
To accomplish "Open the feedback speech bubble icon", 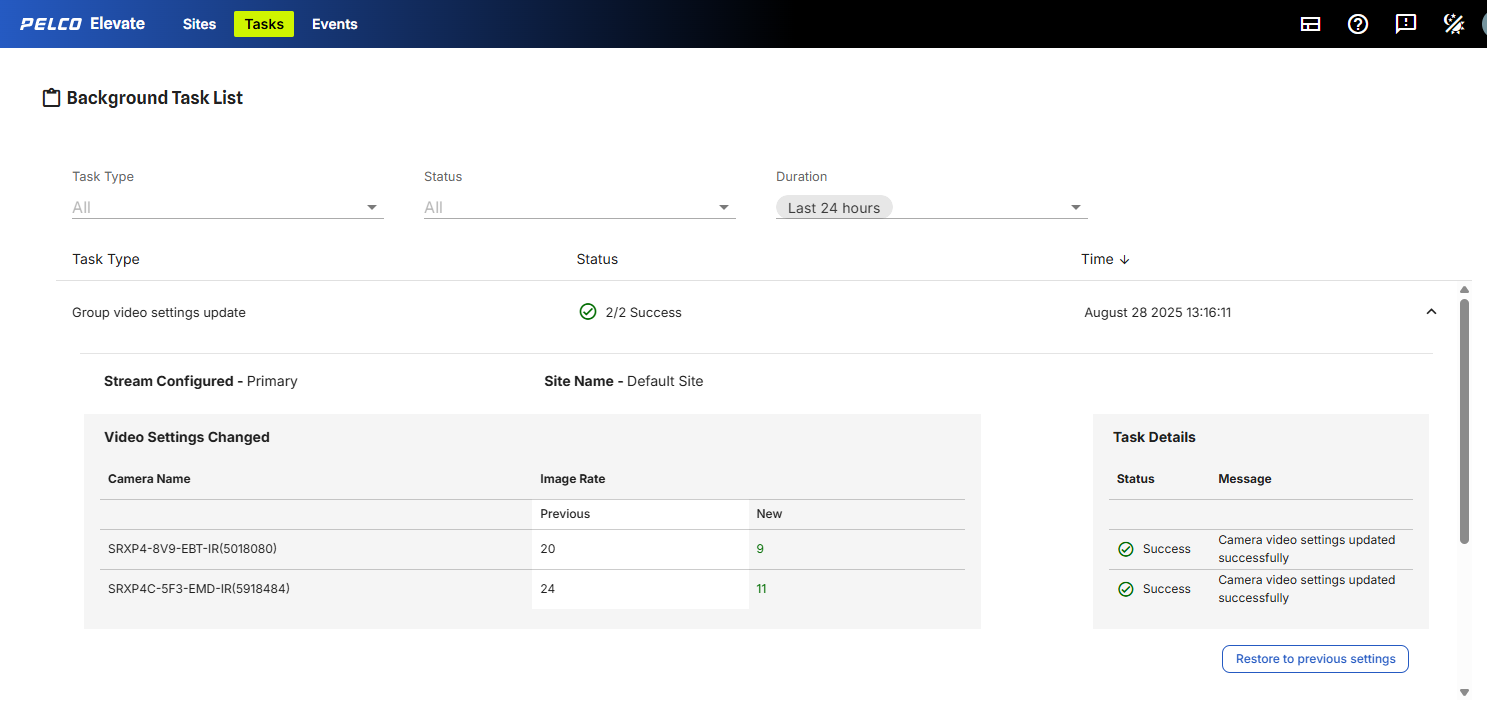I will (x=1406, y=24).
